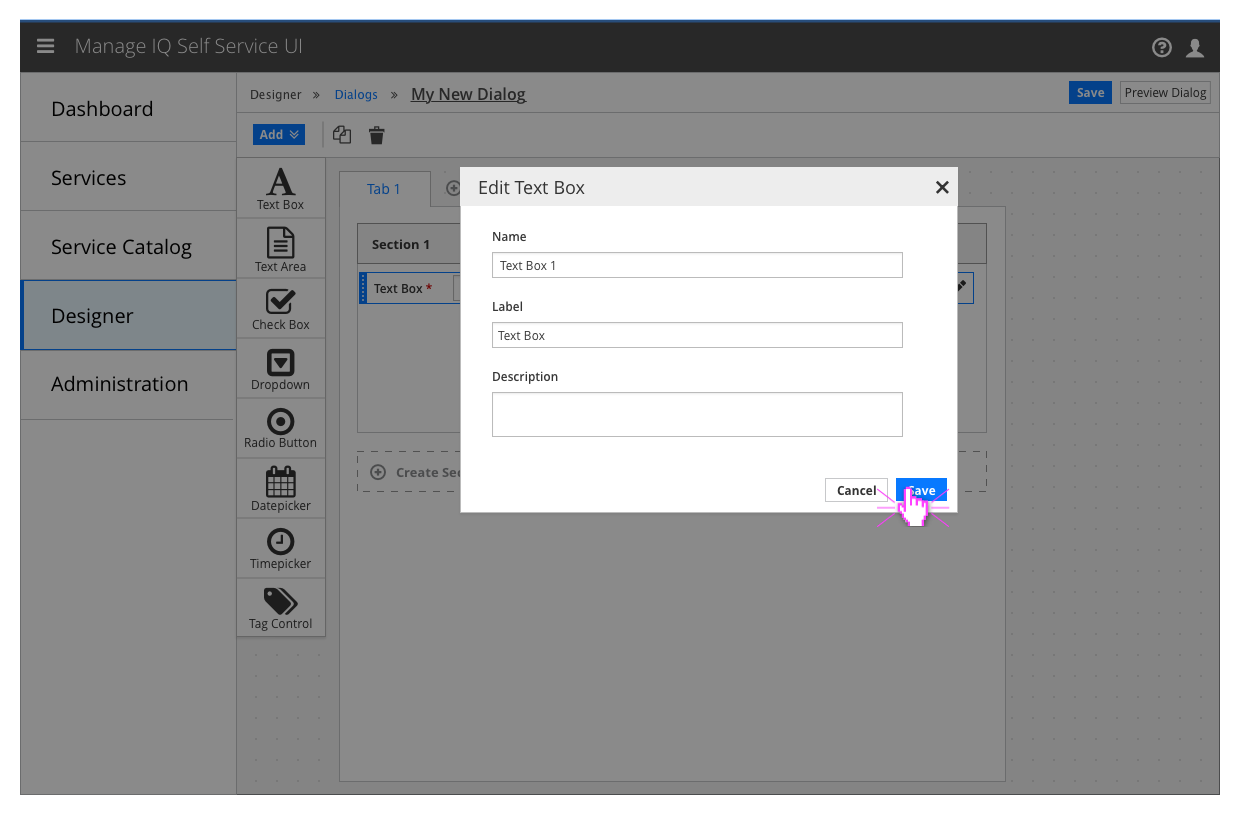Select the Radio Button component
Viewport: 1240px width, 815px height.
(x=280, y=428)
